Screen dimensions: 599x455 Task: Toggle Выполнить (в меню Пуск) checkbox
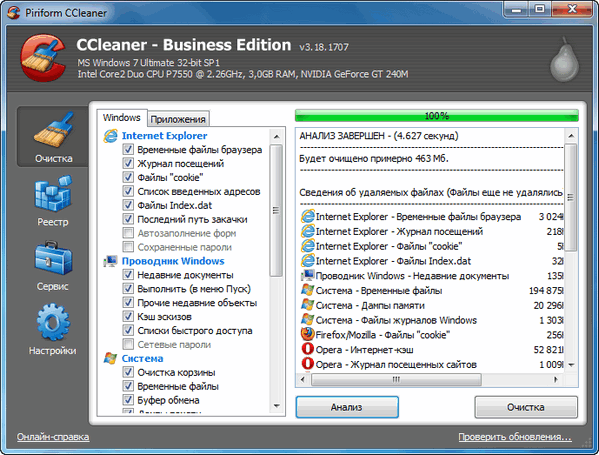pos(128,289)
